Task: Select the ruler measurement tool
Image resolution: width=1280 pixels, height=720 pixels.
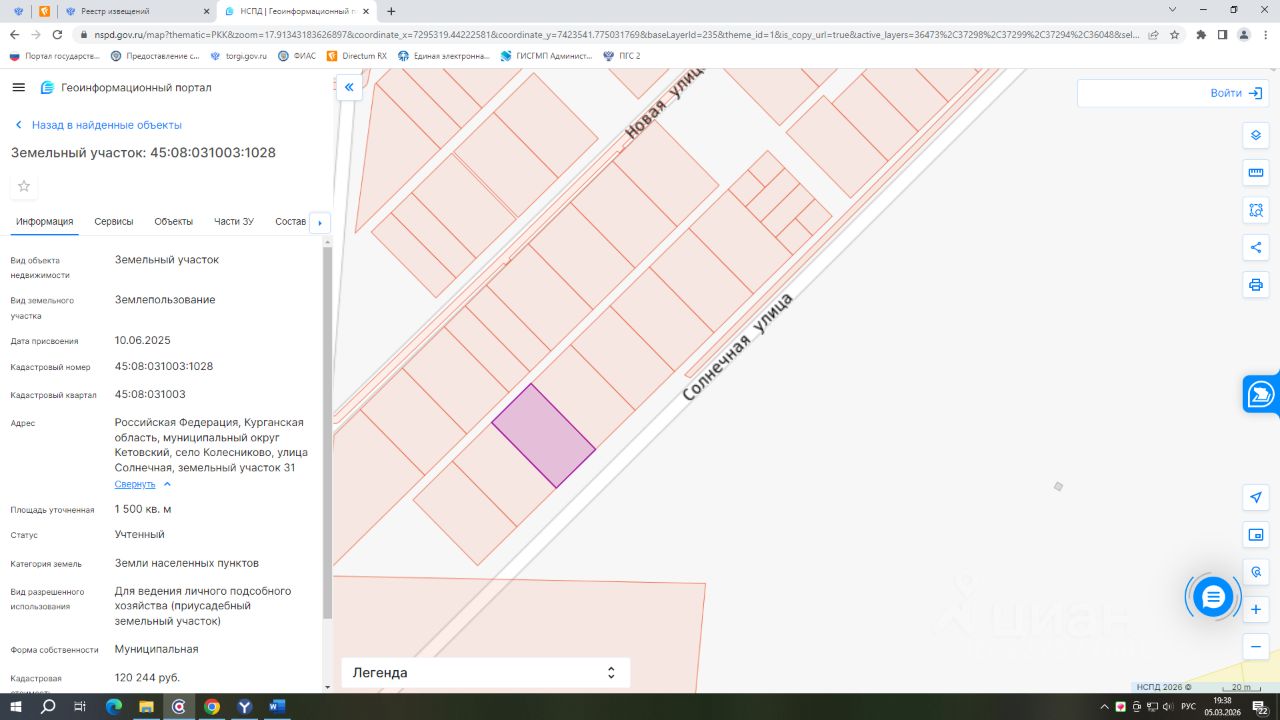Action: click(x=1256, y=173)
